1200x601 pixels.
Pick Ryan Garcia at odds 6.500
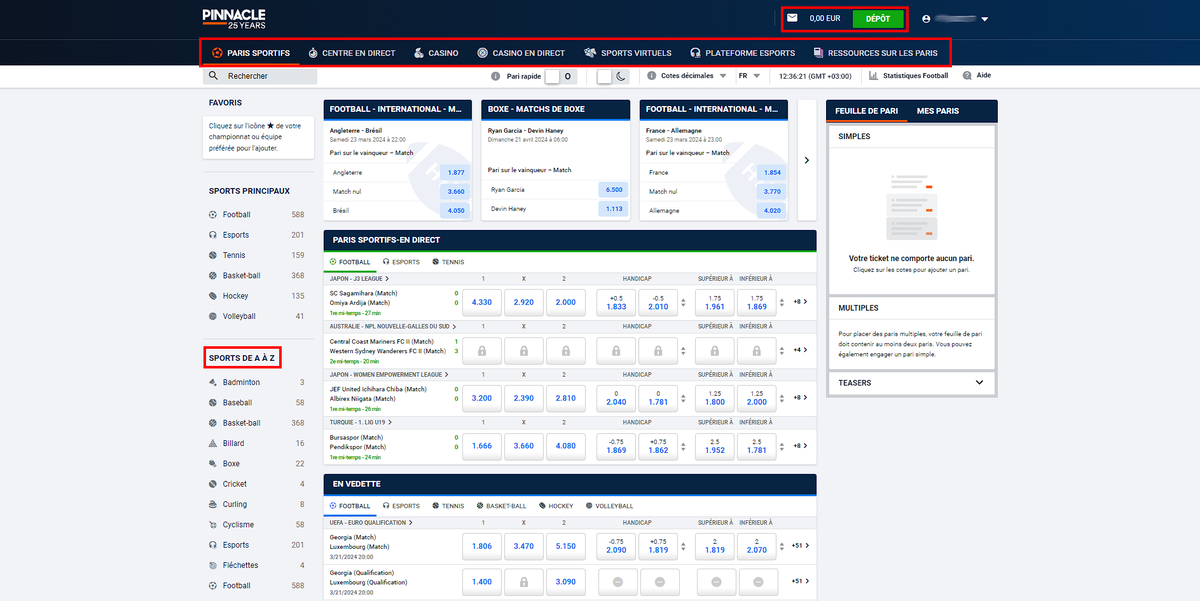[x=614, y=189]
